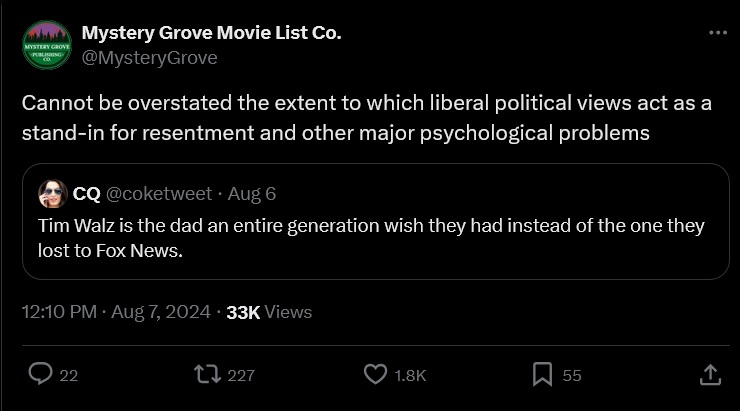740x411 pixels.
Task: Open the three-dot more options menu
Action: click(717, 33)
